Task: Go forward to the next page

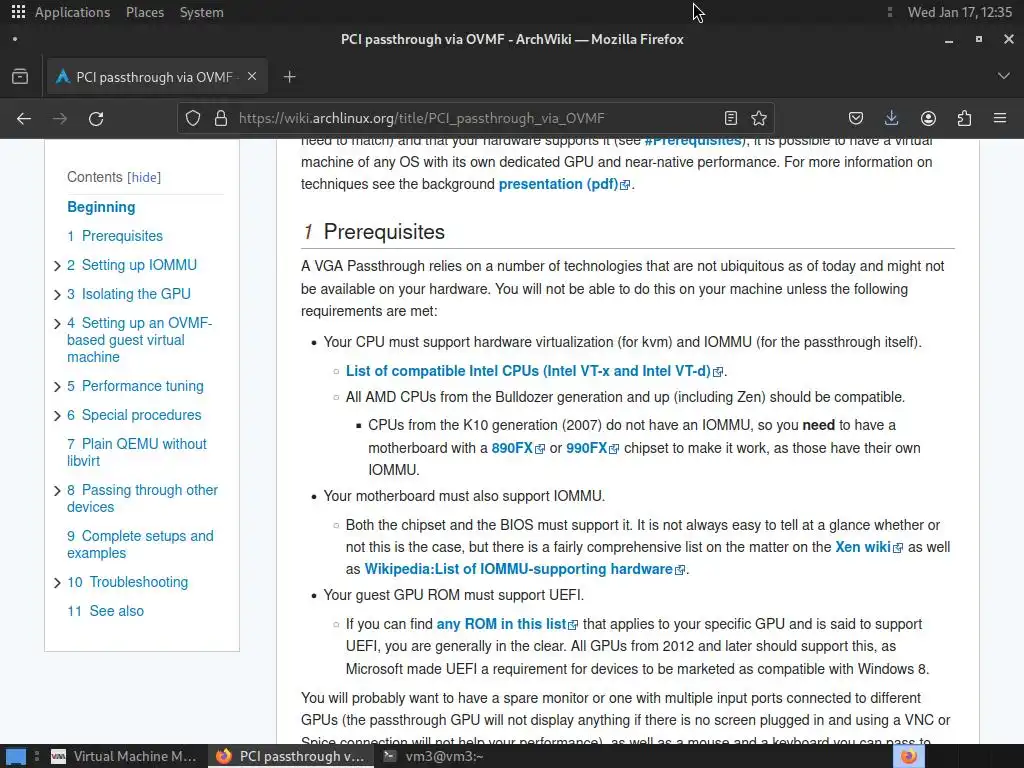Action: [x=60, y=118]
